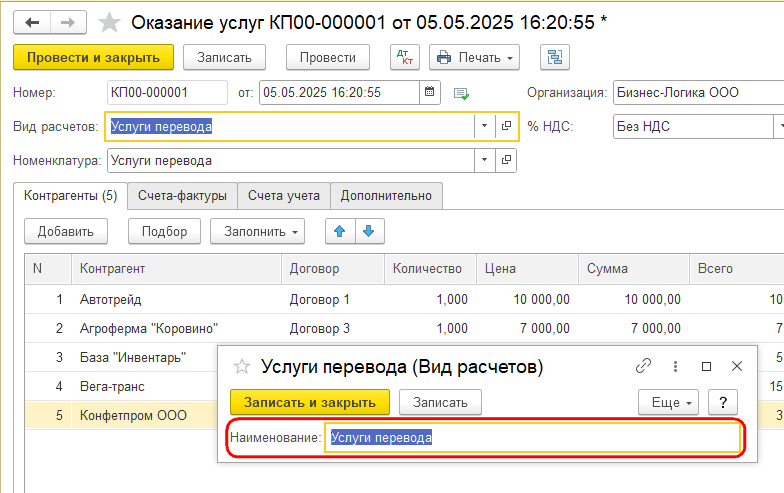Click the Вид расчетов input field

tap(290, 126)
